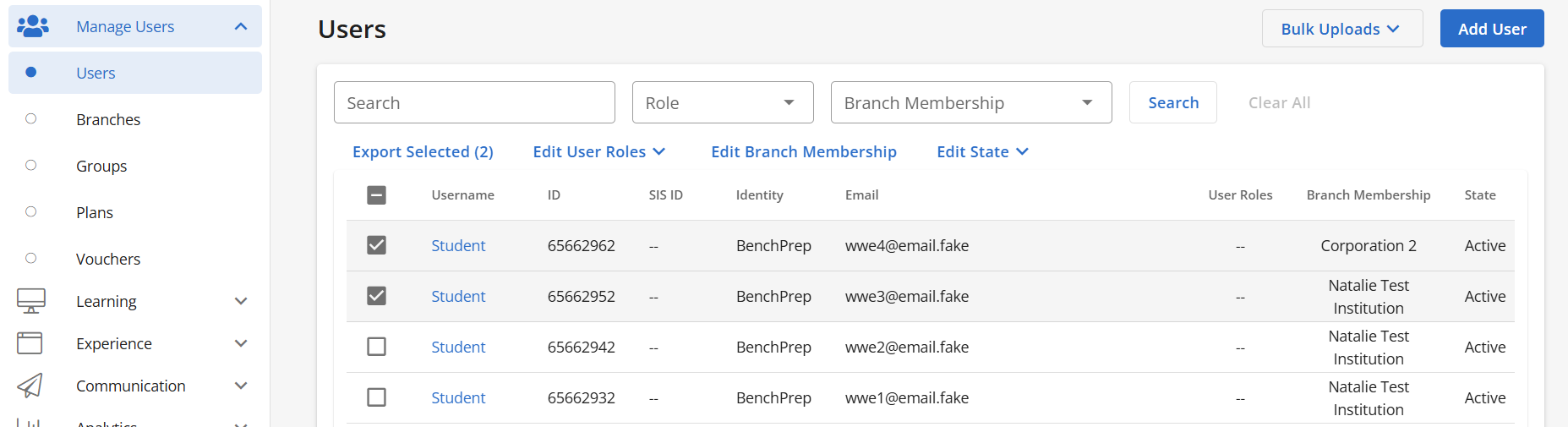Open the Branch Membership filter dropdown
This screenshot has width=1568, height=427.
coord(971,102)
